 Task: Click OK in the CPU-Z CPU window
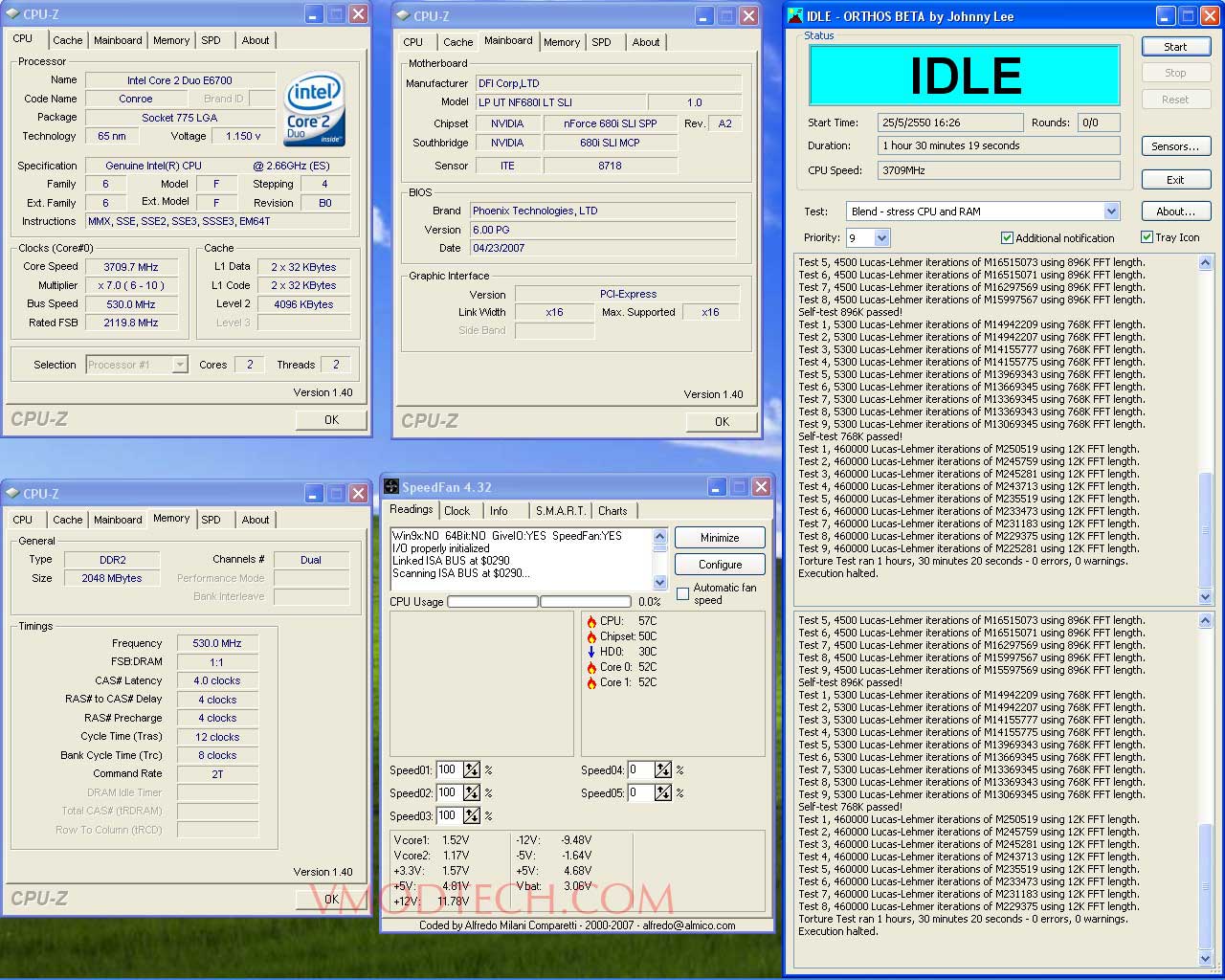coord(331,420)
